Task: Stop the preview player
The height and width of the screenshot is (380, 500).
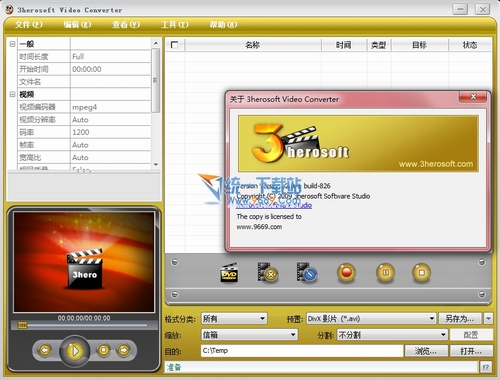Action: [104, 350]
